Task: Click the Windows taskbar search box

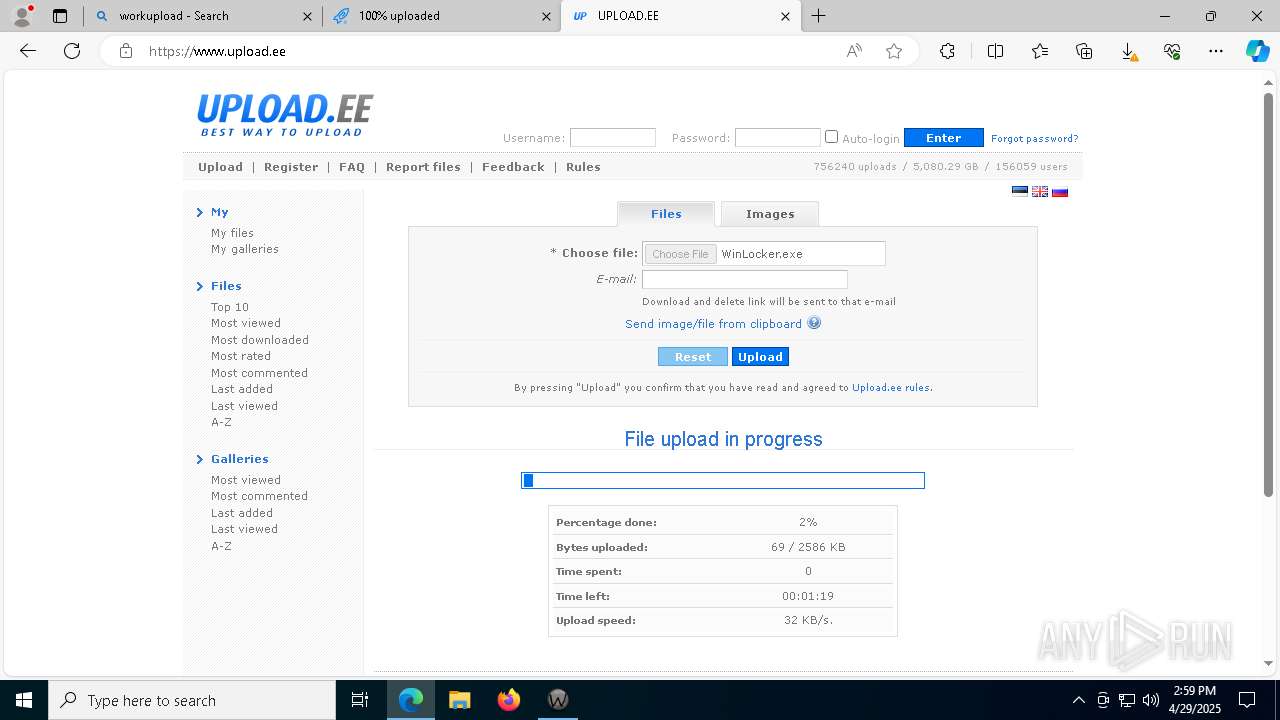Action: pos(192,700)
